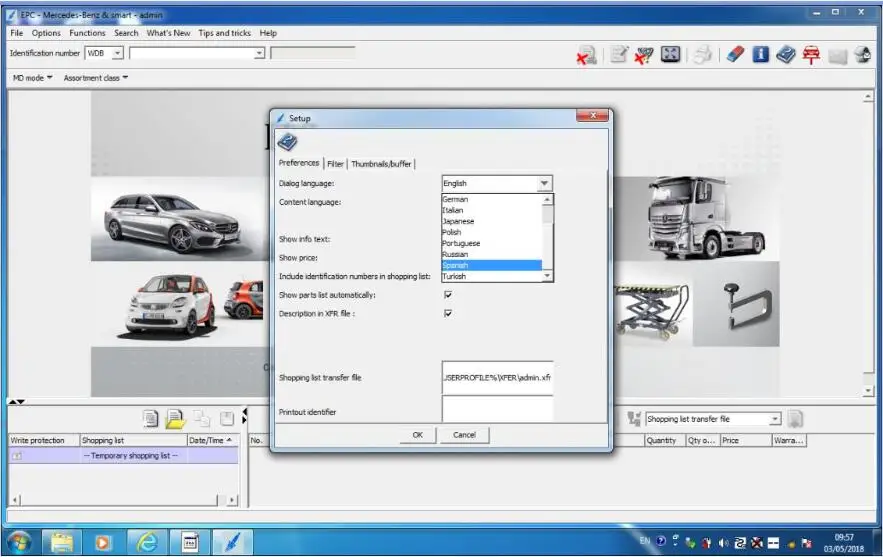Click the Printout identifier input field

coord(497,409)
